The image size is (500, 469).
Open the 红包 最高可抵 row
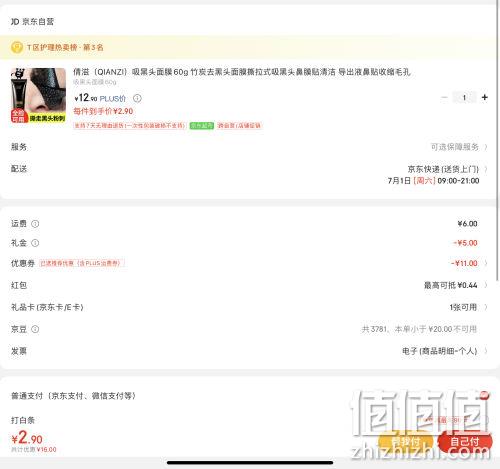pos(249,285)
